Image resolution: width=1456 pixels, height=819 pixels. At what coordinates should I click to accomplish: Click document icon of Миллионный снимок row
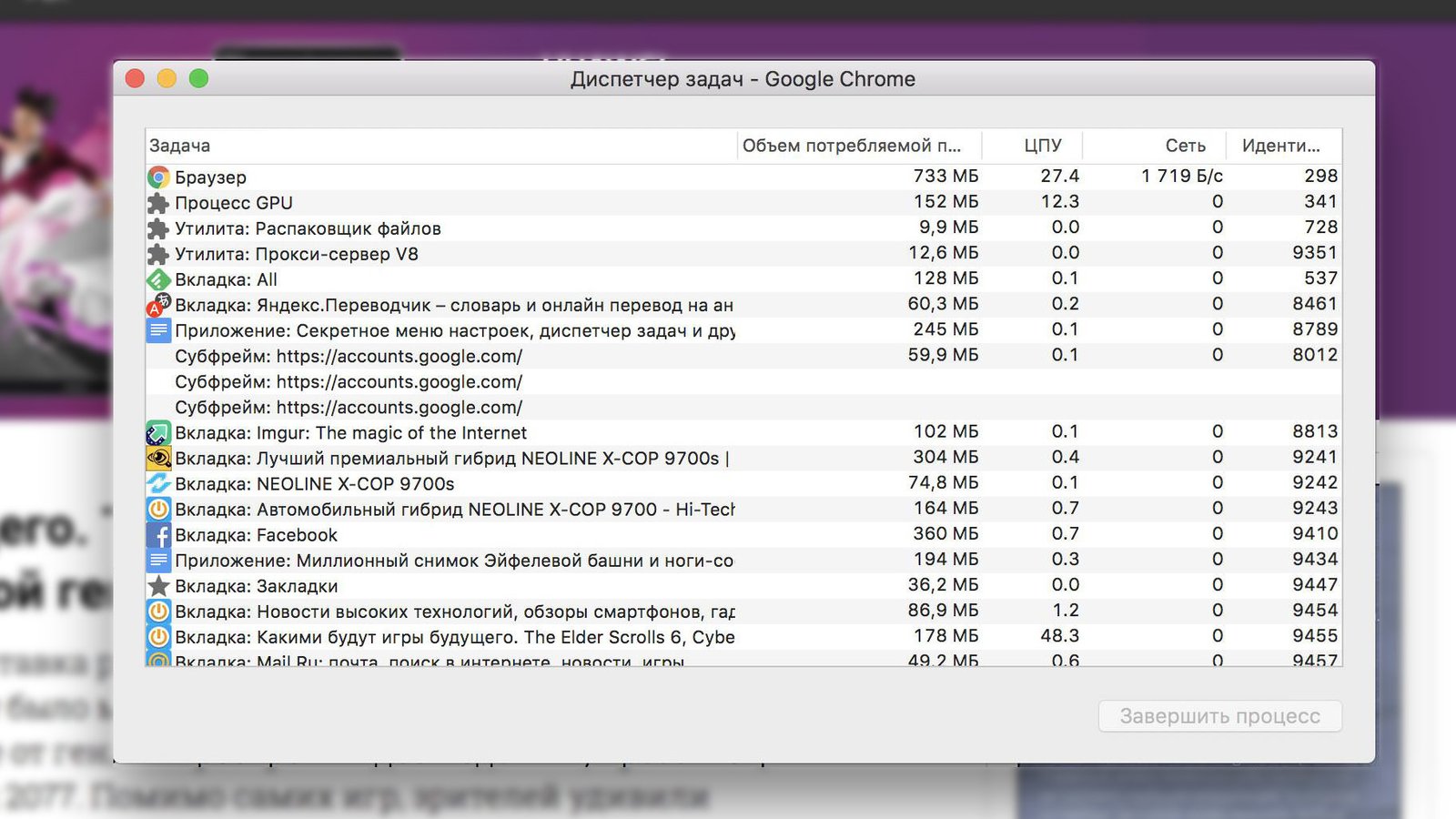click(x=158, y=560)
